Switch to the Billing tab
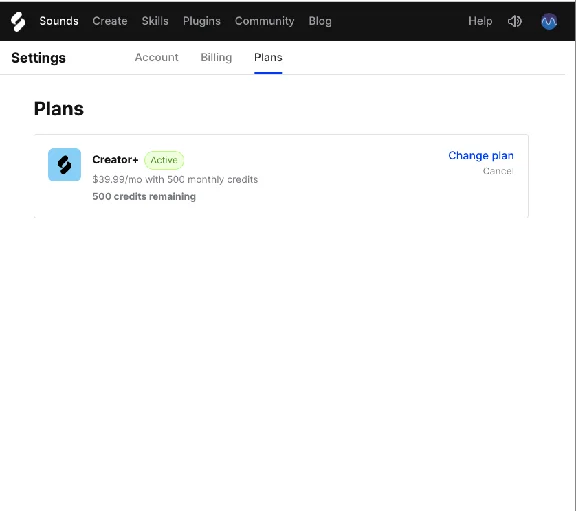Image resolution: width=576 pixels, height=511 pixels. click(x=216, y=57)
